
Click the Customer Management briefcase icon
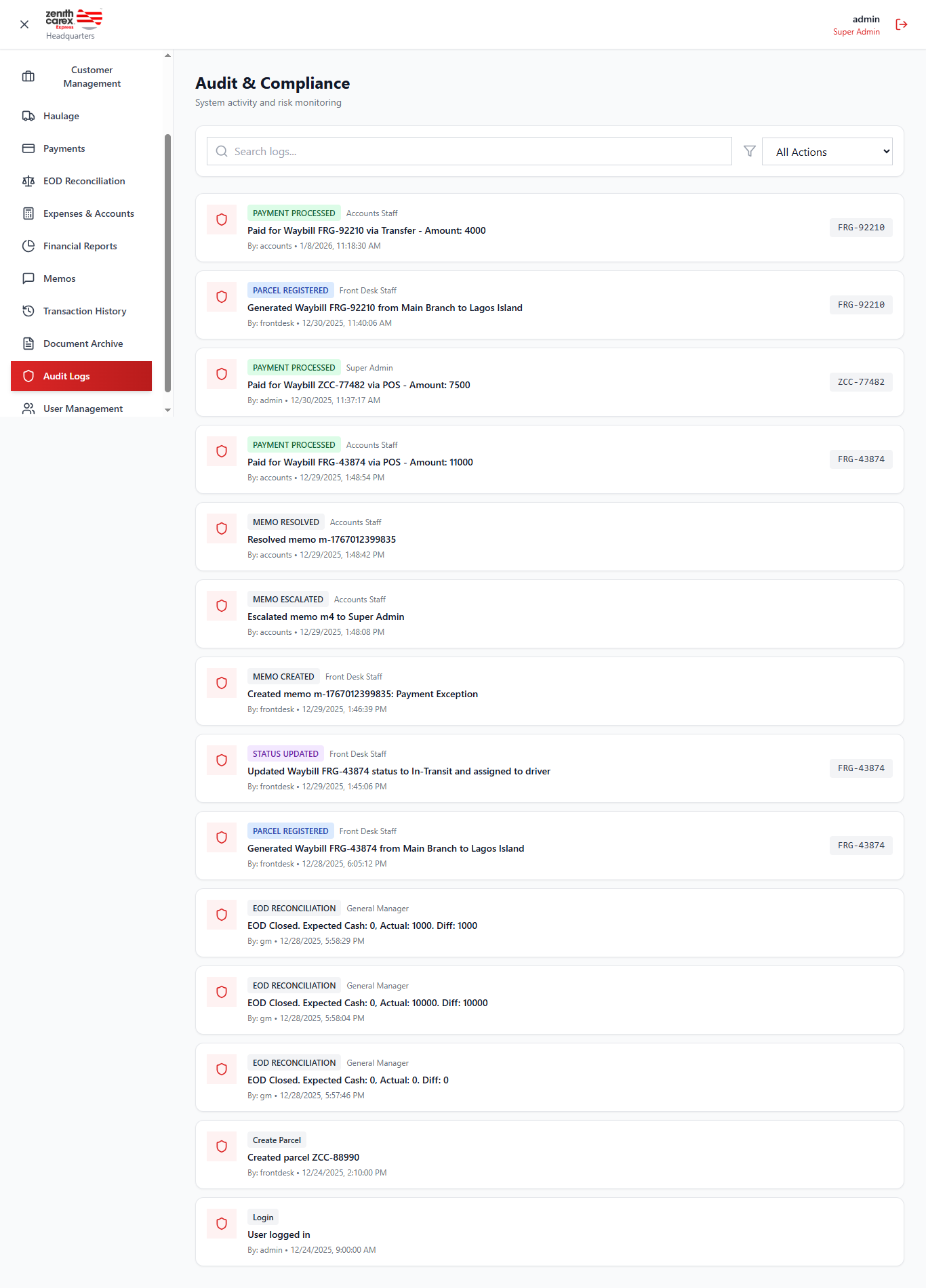tap(28, 77)
